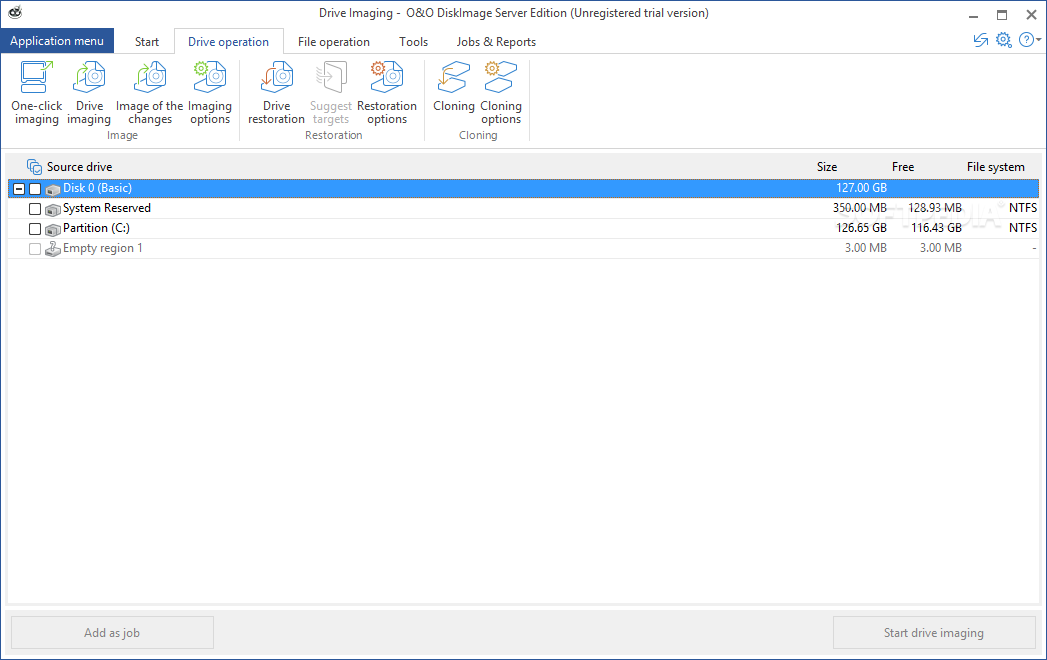Open Imaging options
Screen dimensions: 1047x660
[210, 93]
